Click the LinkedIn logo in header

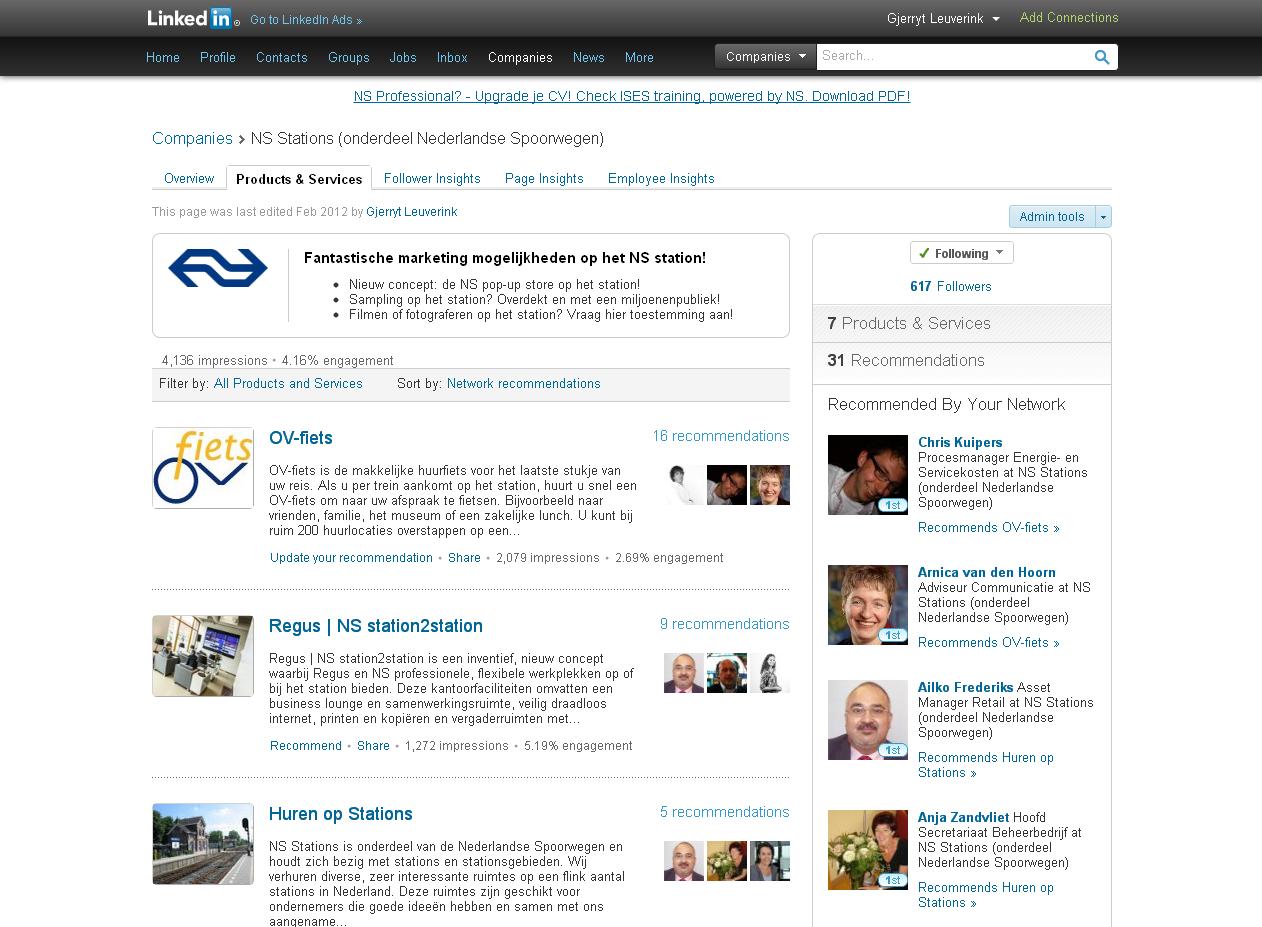[x=190, y=18]
